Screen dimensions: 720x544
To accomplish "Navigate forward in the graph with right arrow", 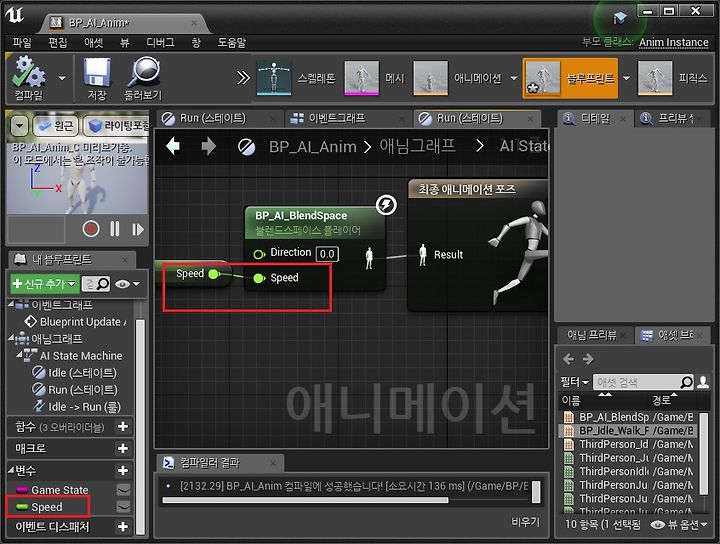I will [209, 146].
